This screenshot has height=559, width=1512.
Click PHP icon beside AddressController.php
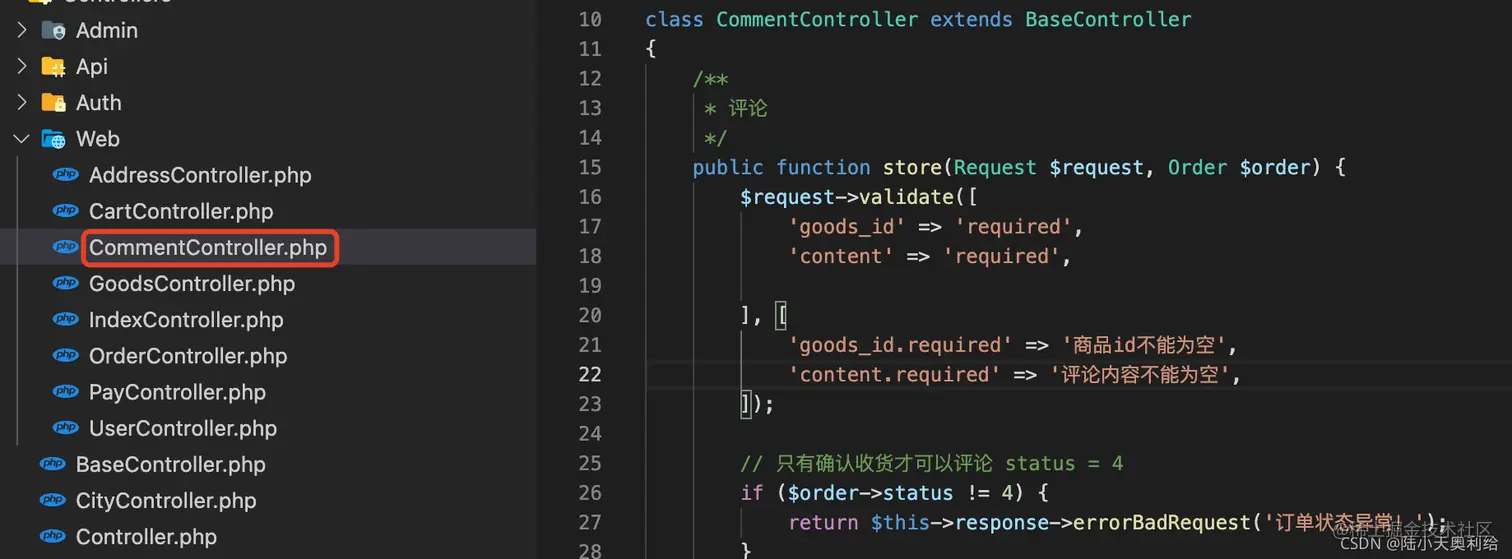coord(66,175)
